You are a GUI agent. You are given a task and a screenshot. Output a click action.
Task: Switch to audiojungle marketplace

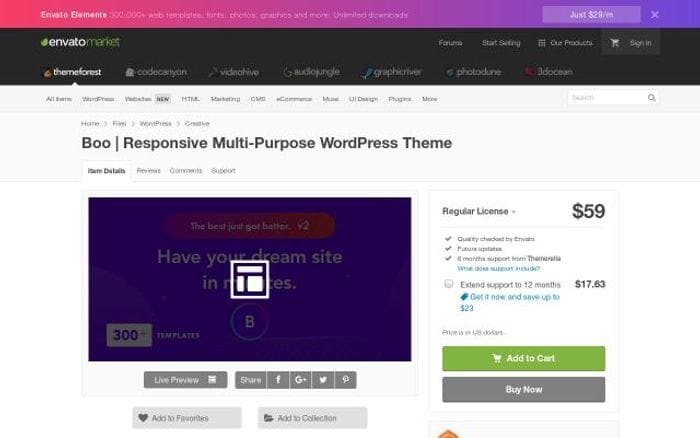pos(312,72)
